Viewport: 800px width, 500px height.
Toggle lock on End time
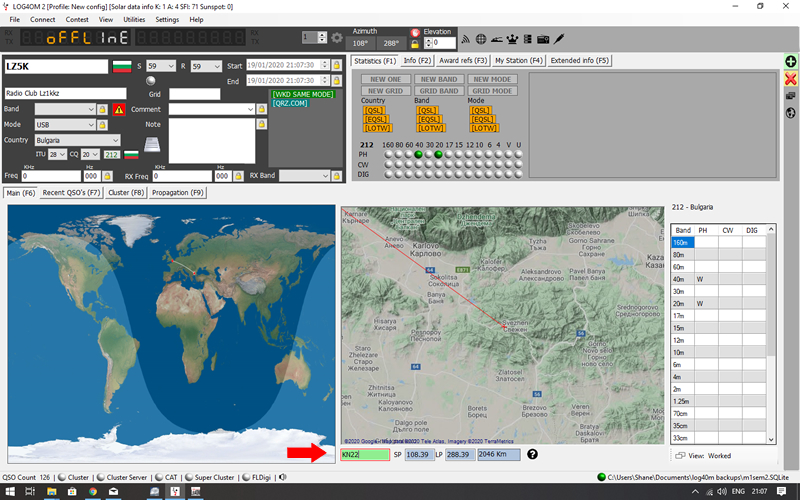[x=336, y=81]
